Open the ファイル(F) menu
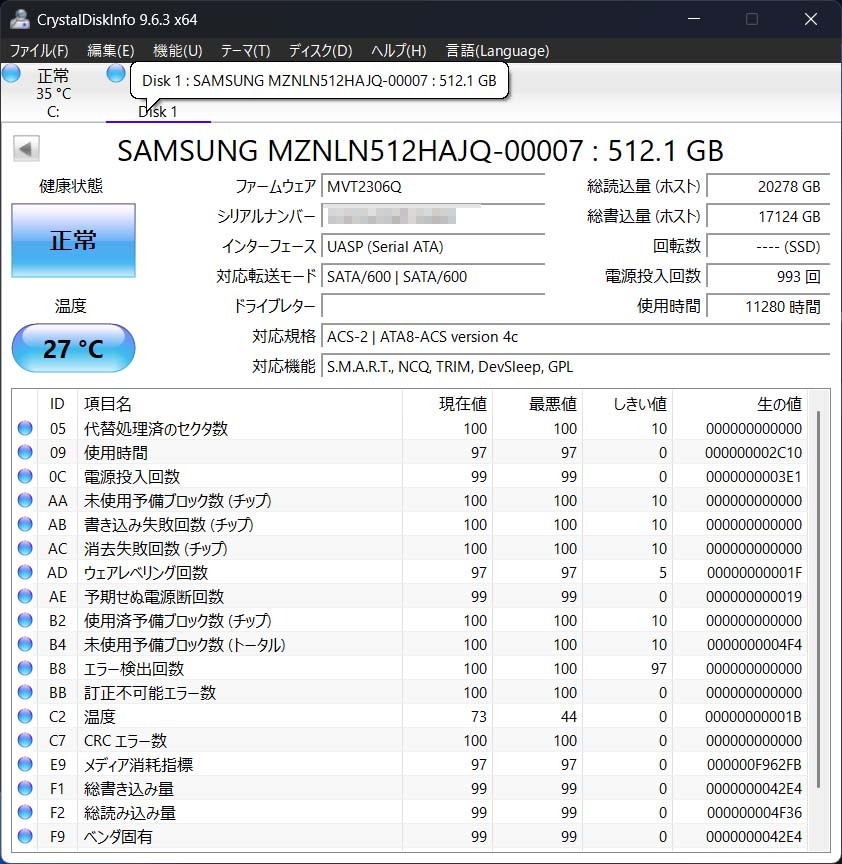The image size is (842, 864). pos(39,51)
